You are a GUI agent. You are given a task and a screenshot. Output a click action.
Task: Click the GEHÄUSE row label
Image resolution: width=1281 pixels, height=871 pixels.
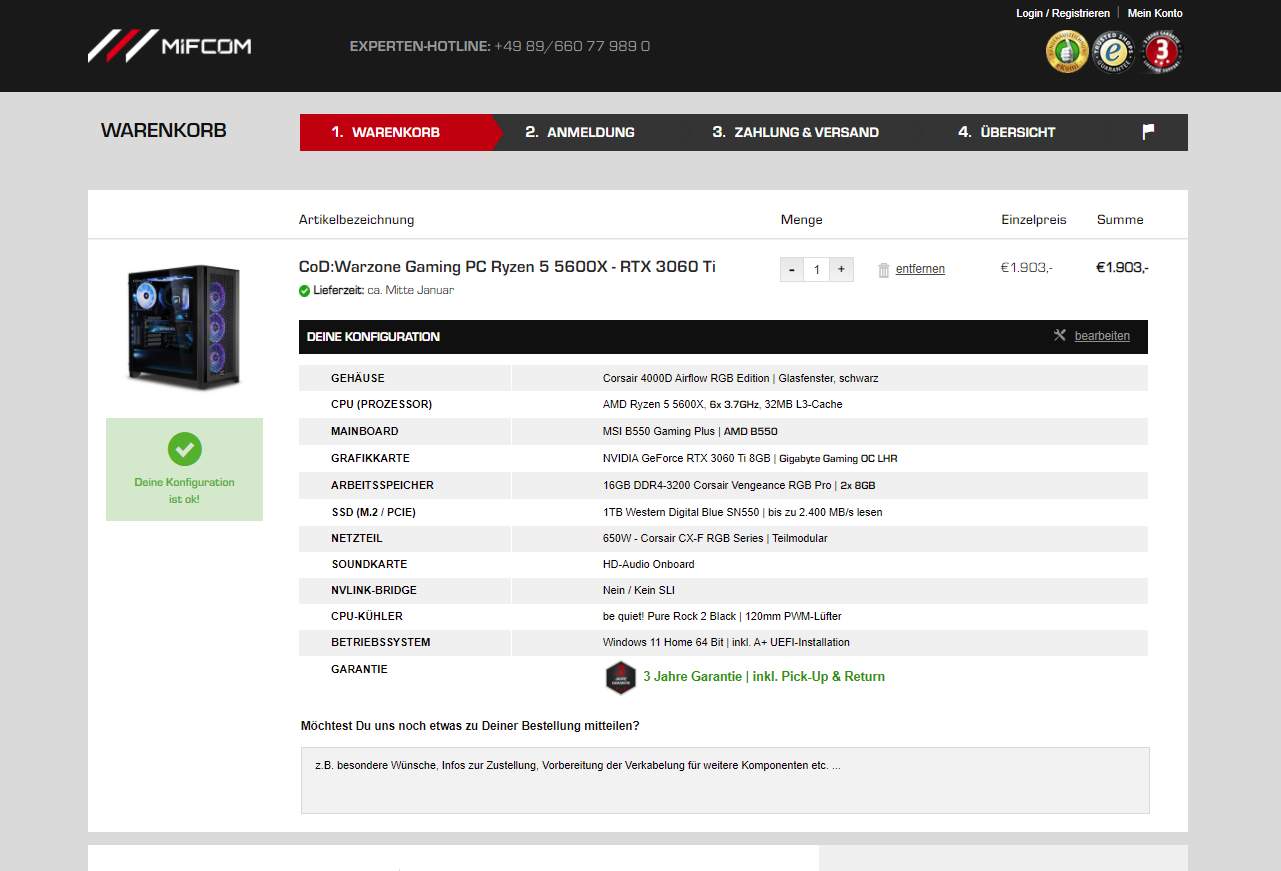358,378
